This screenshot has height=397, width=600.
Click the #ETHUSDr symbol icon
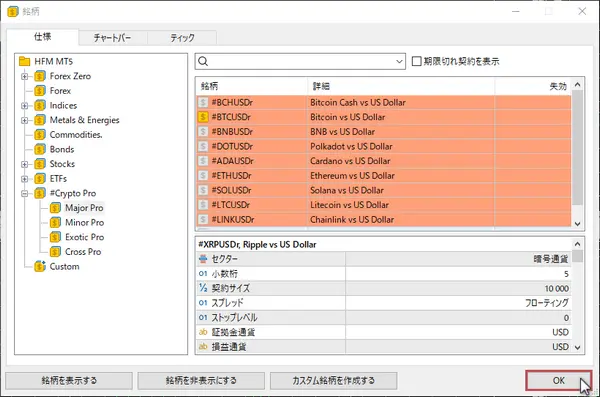coord(203,176)
